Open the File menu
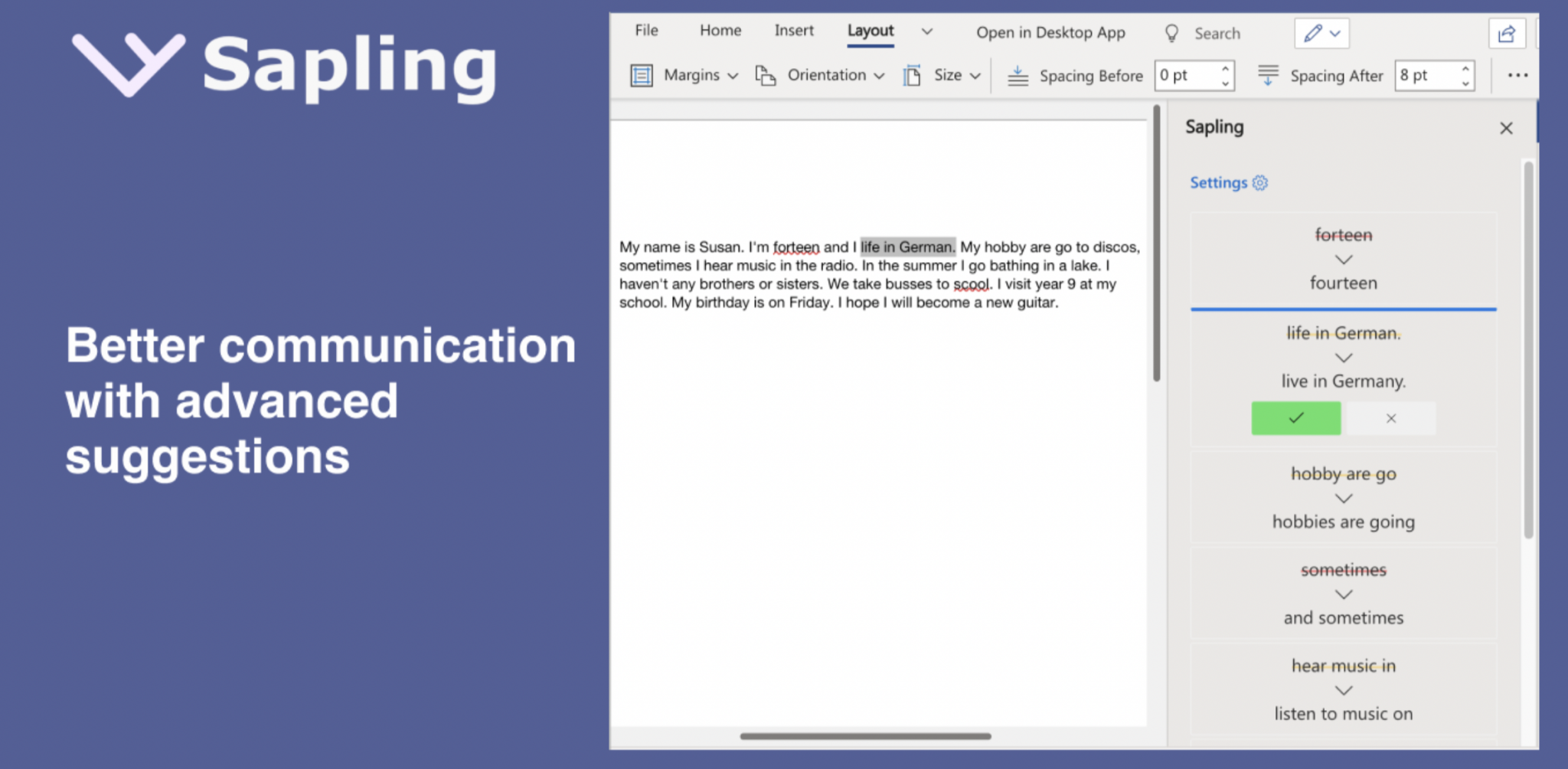Viewport: 1568px width, 769px height. coord(645,31)
